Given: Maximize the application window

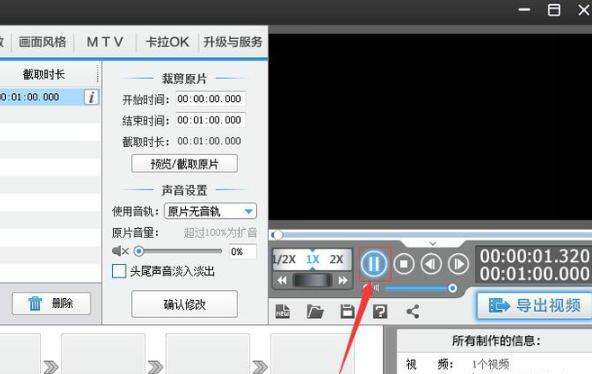Looking at the screenshot, I should coord(554,10).
